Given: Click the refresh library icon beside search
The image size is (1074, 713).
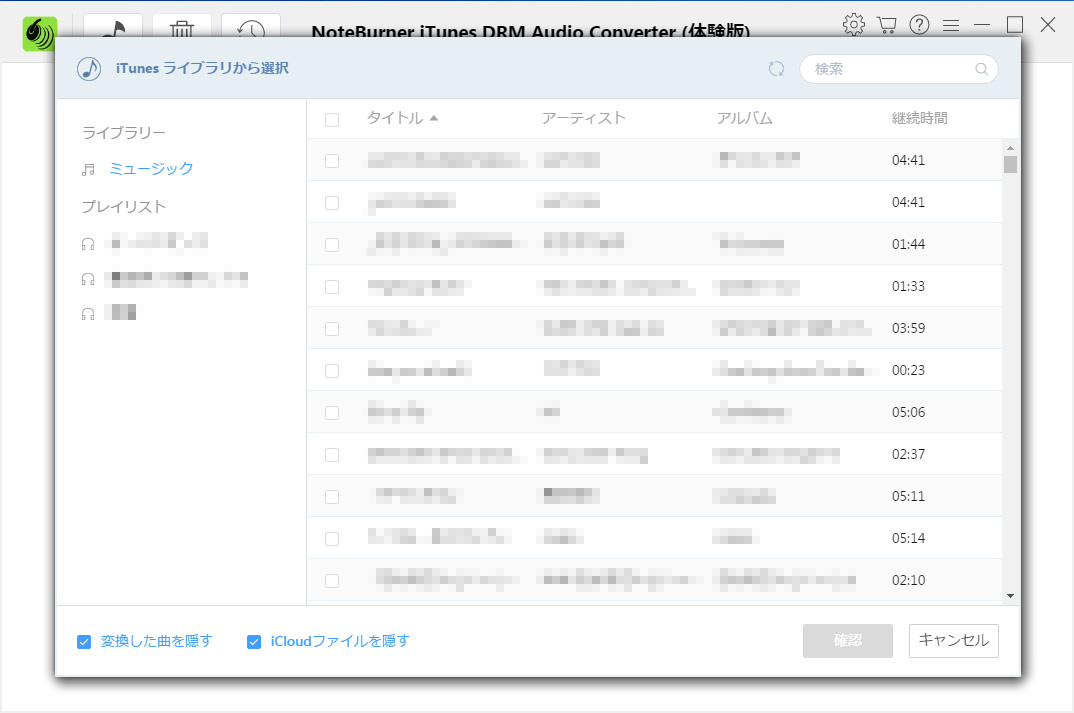Looking at the screenshot, I should click(x=776, y=69).
